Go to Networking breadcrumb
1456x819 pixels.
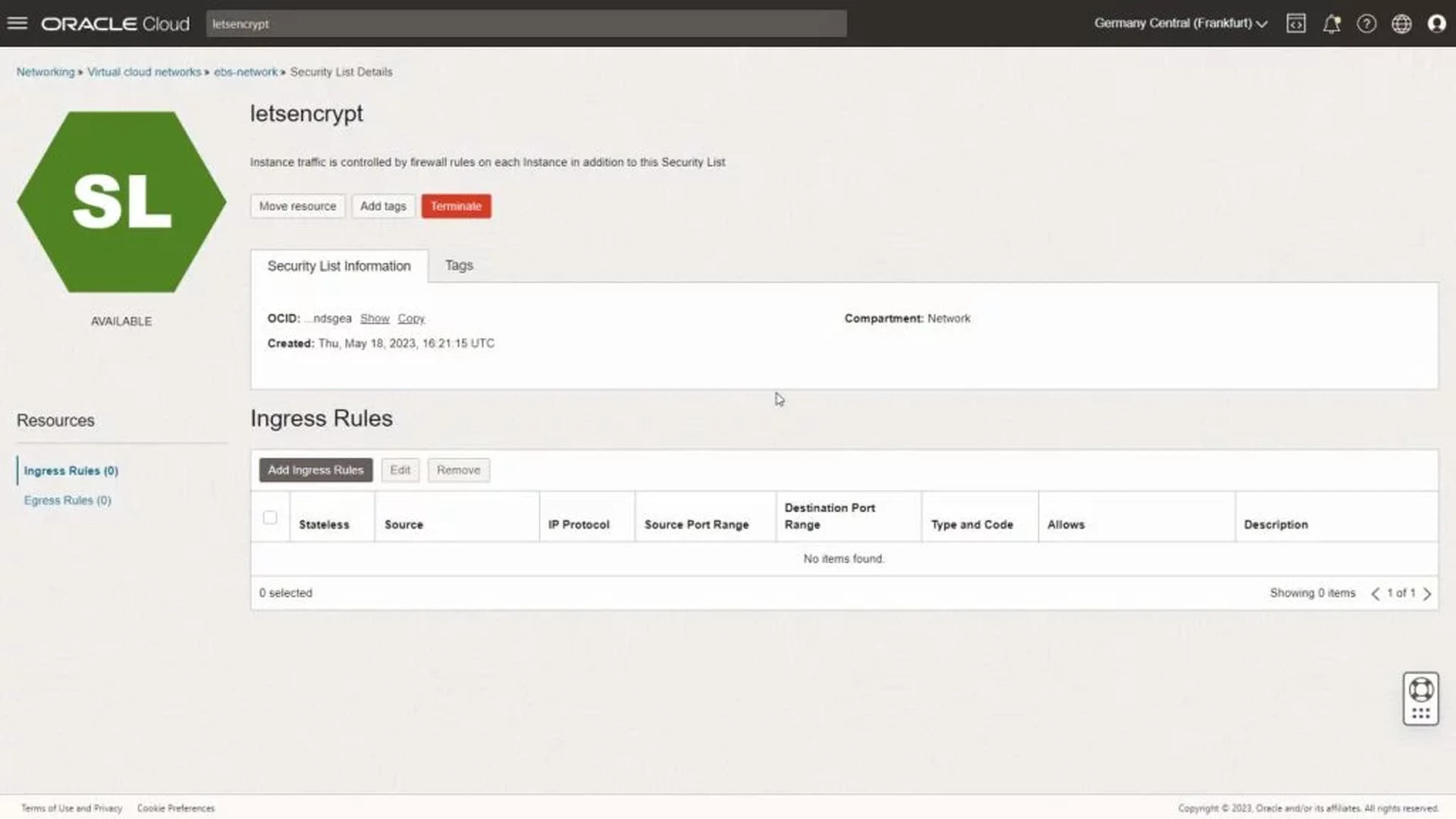pyautogui.click(x=45, y=72)
